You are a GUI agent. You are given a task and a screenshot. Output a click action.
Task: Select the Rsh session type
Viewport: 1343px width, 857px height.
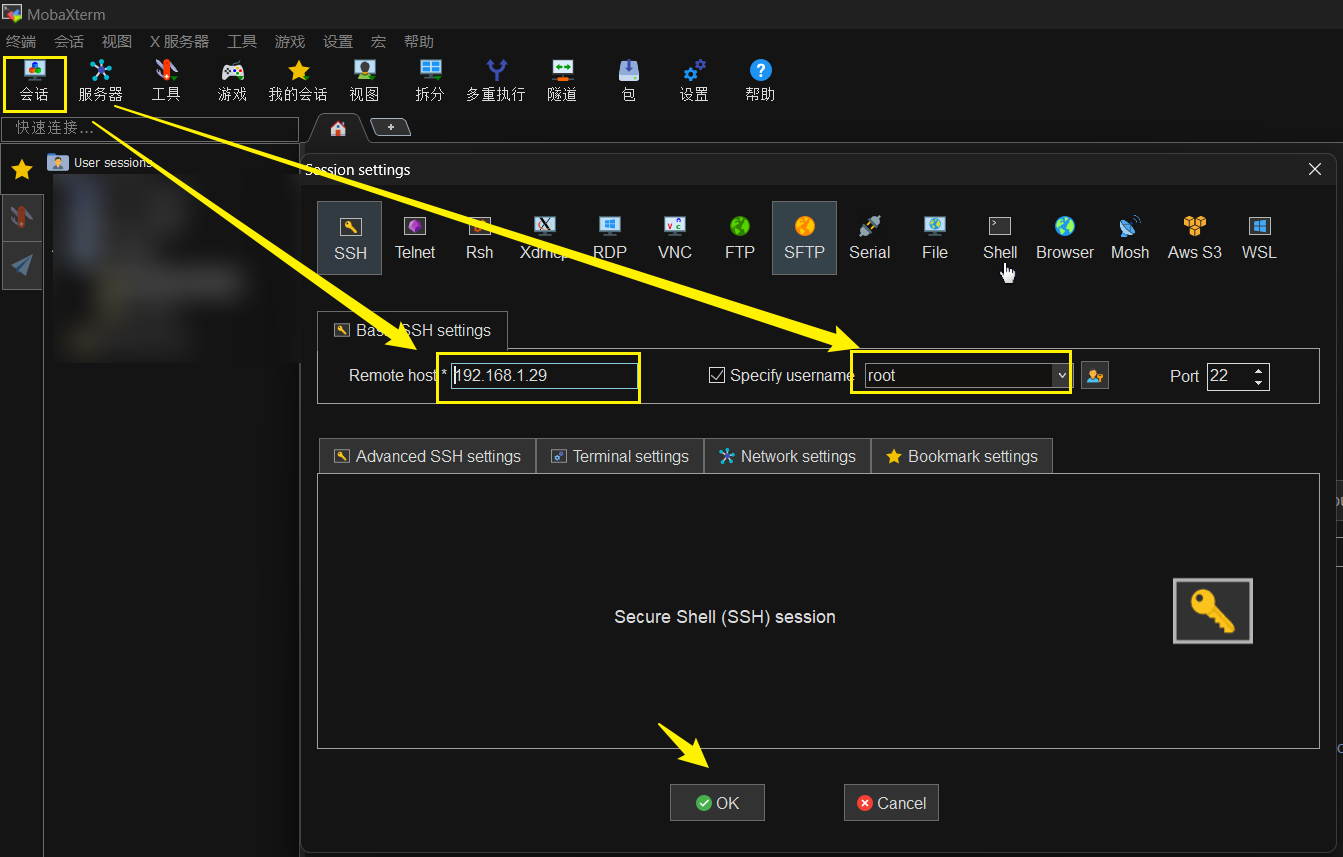pyautogui.click(x=480, y=238)
